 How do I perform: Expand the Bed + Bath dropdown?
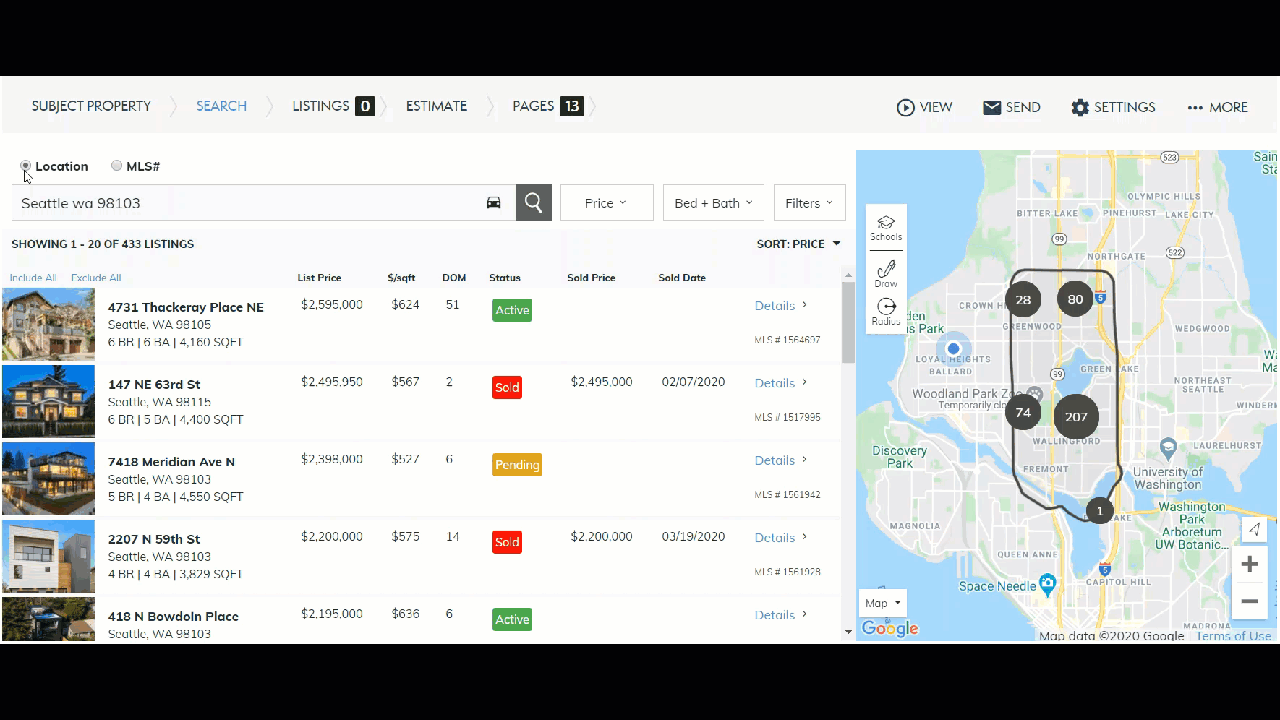pyautogui.click(x=713, y=203)
